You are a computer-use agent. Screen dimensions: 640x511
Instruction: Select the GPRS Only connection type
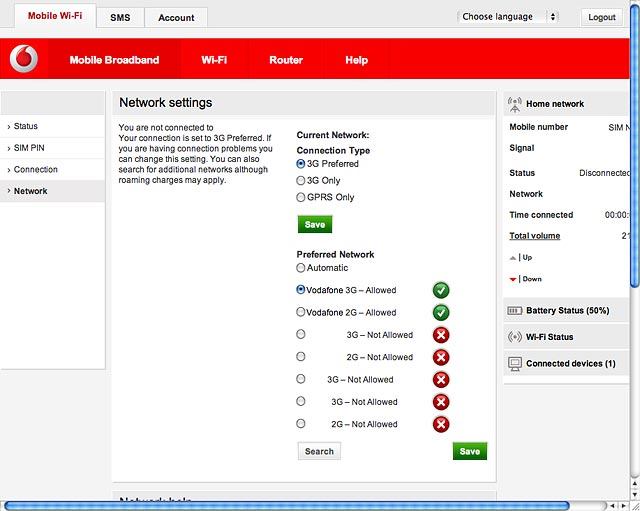pyautogui.click(x=301, y=198)
